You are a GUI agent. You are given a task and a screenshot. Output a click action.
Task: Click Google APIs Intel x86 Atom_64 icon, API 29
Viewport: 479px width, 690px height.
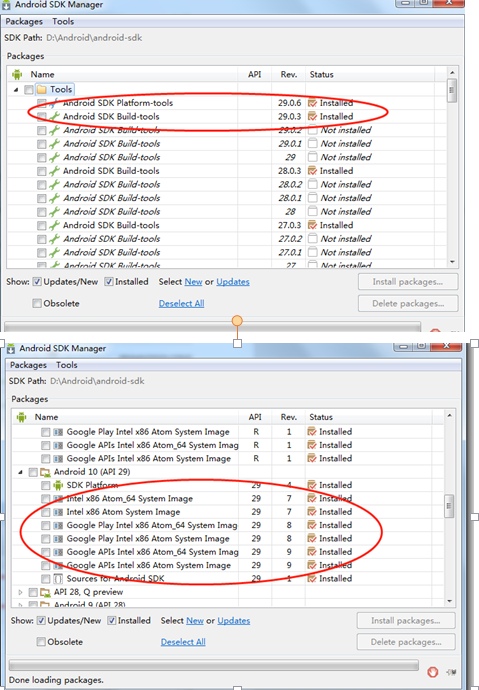(58, 552)
